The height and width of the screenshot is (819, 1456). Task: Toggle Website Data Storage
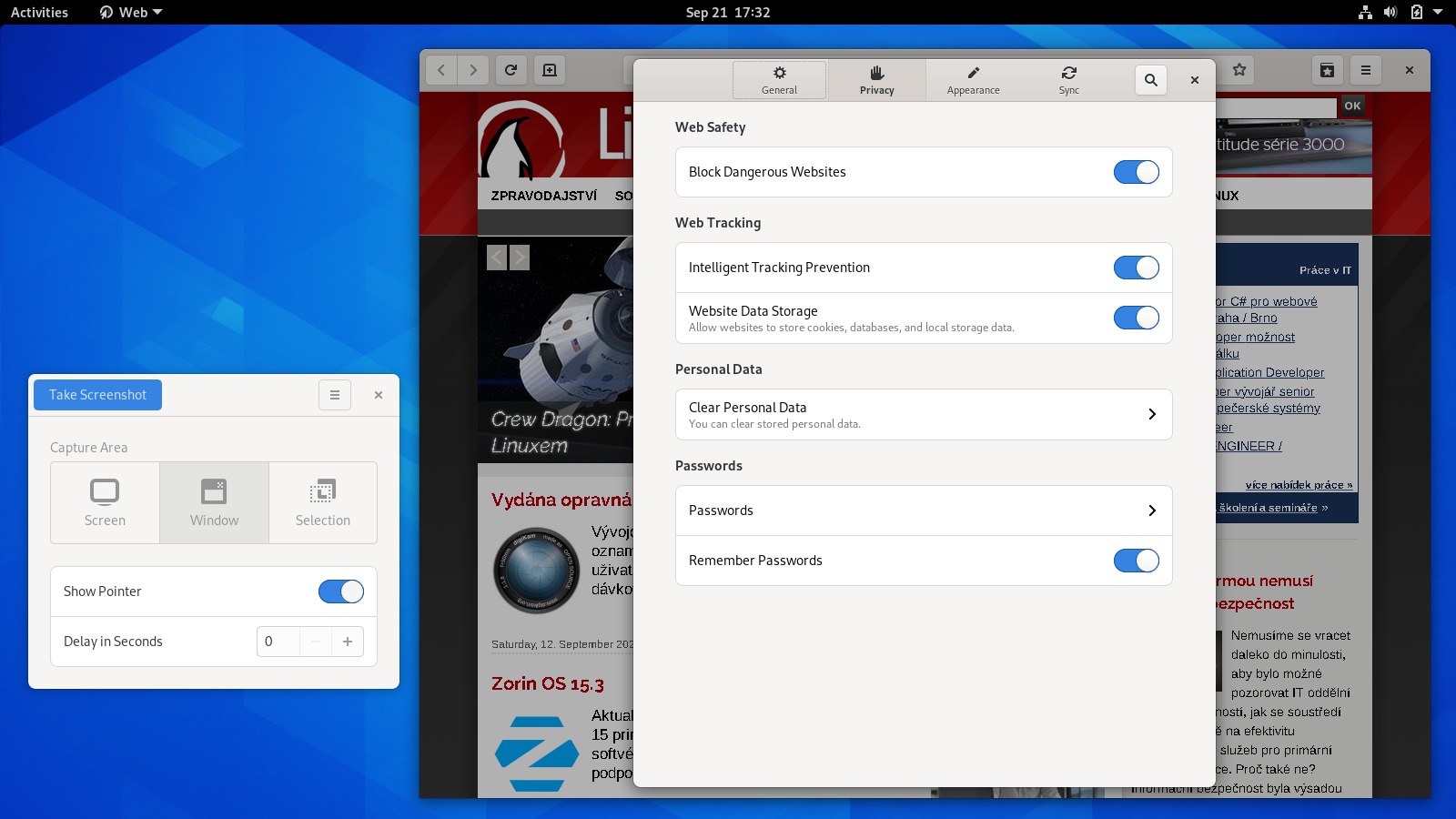coord(1136,318)
